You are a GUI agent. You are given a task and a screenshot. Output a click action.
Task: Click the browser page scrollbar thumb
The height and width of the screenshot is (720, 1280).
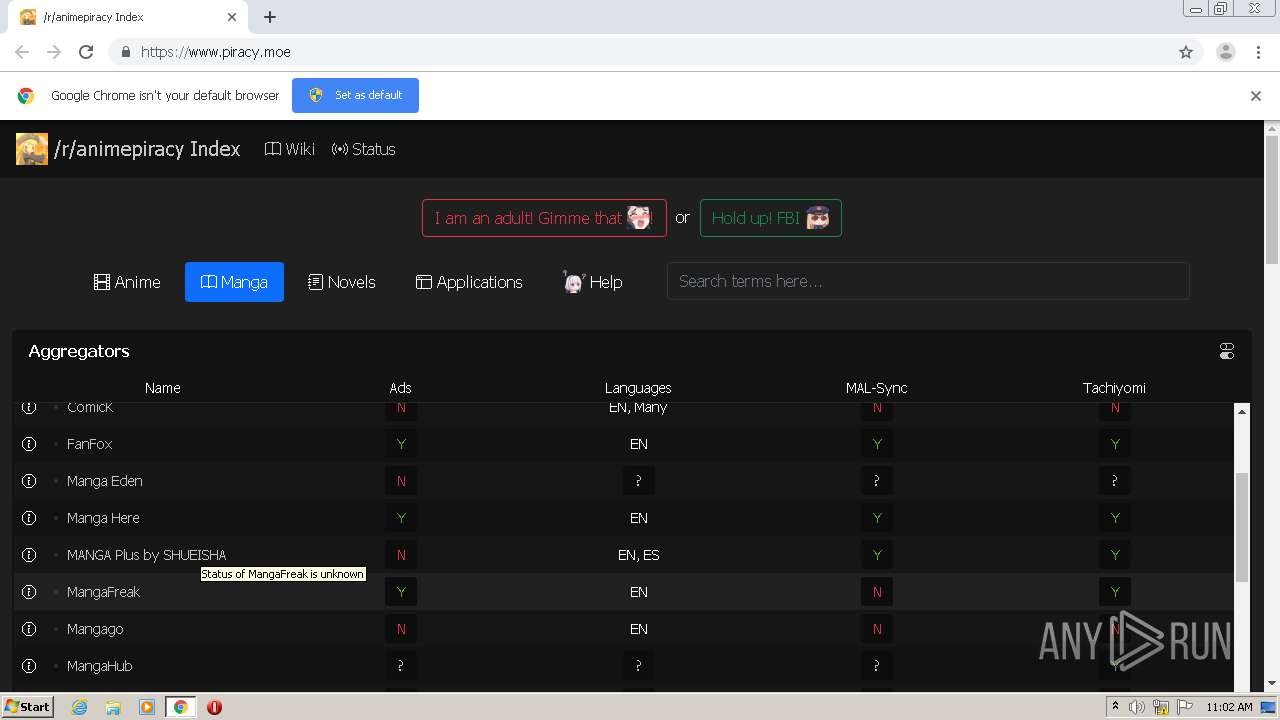(1272, 199)
